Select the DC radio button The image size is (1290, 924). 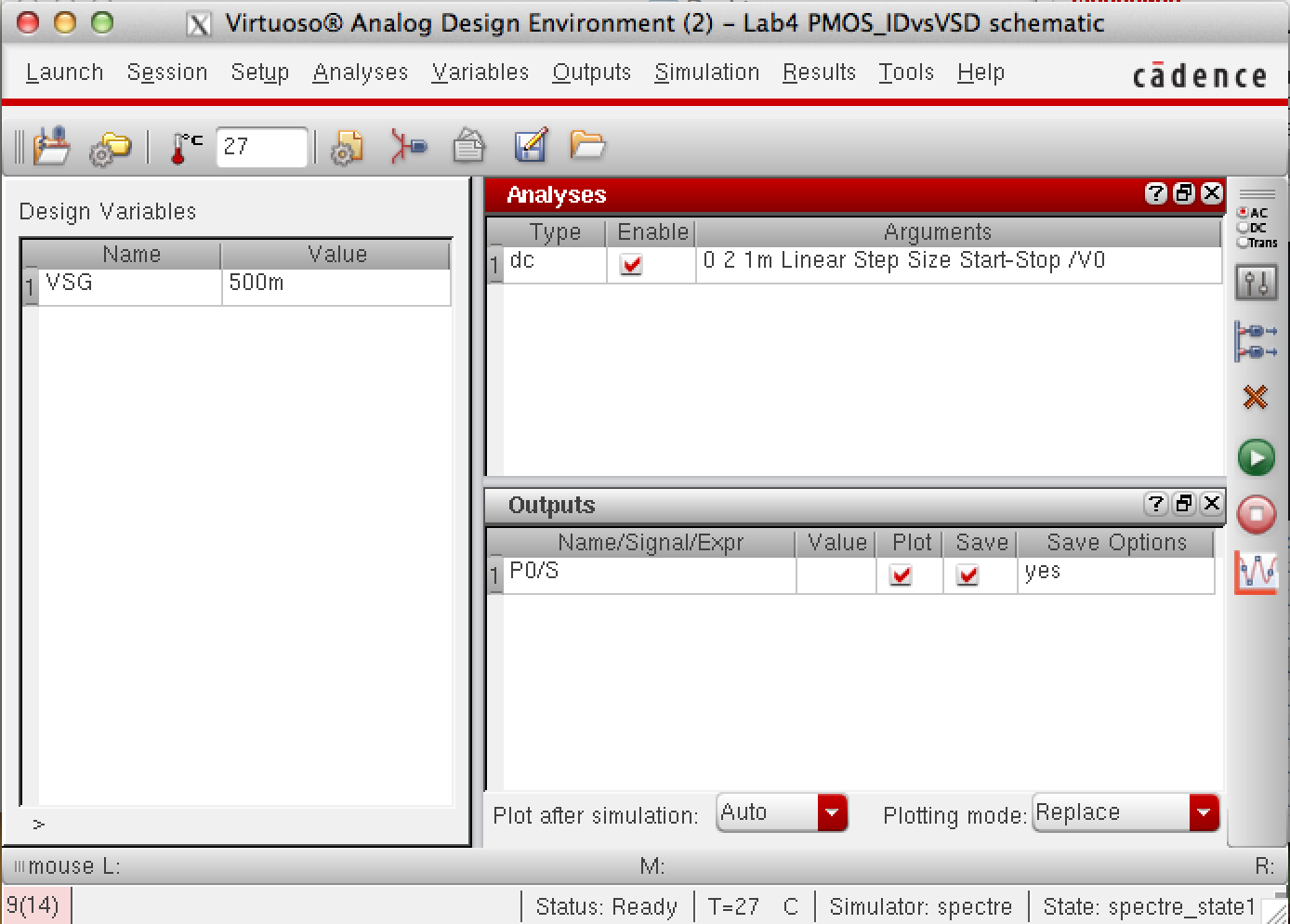point(1243,228)
